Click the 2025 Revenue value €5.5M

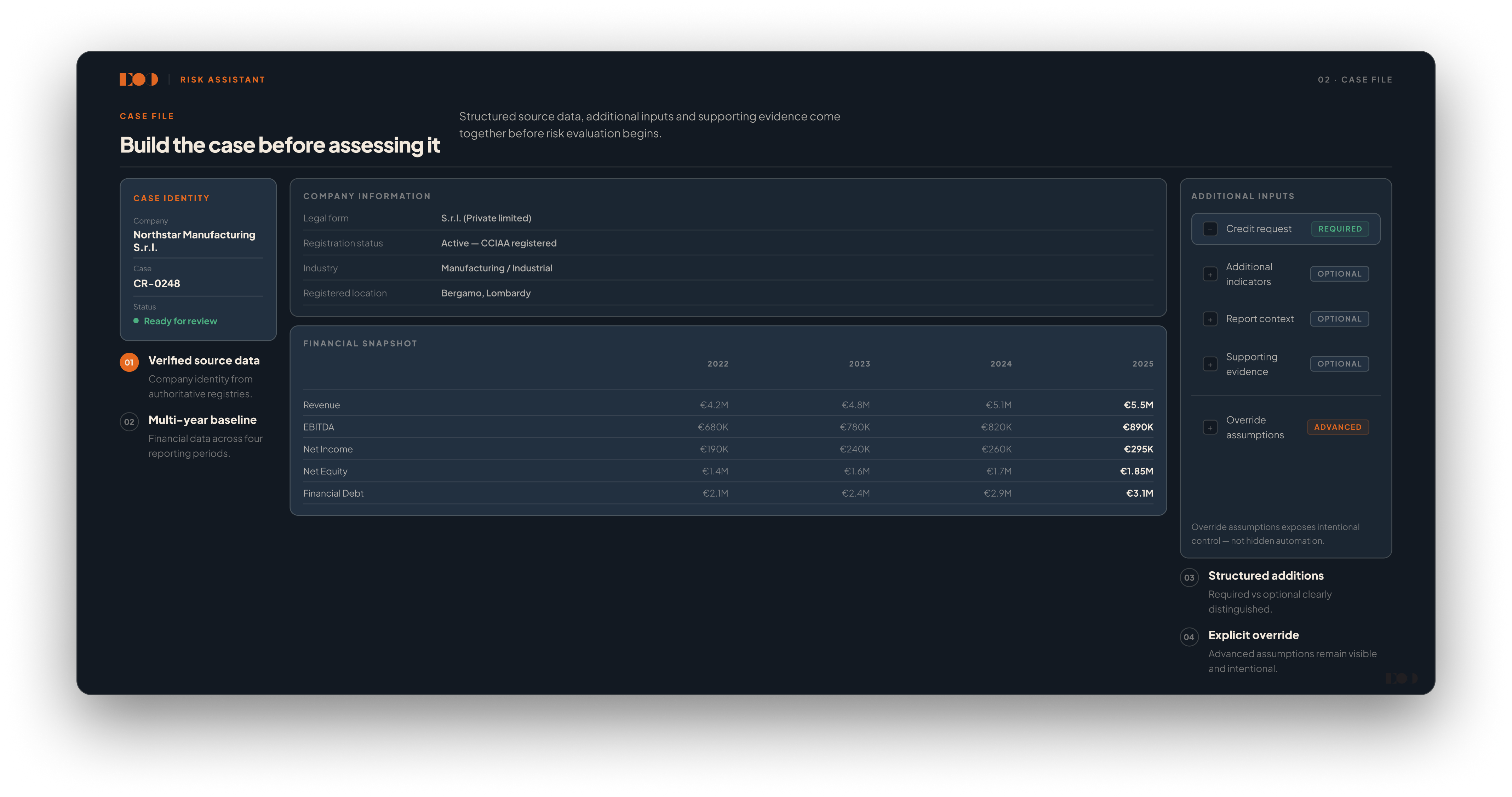(x=1138, y=405)
